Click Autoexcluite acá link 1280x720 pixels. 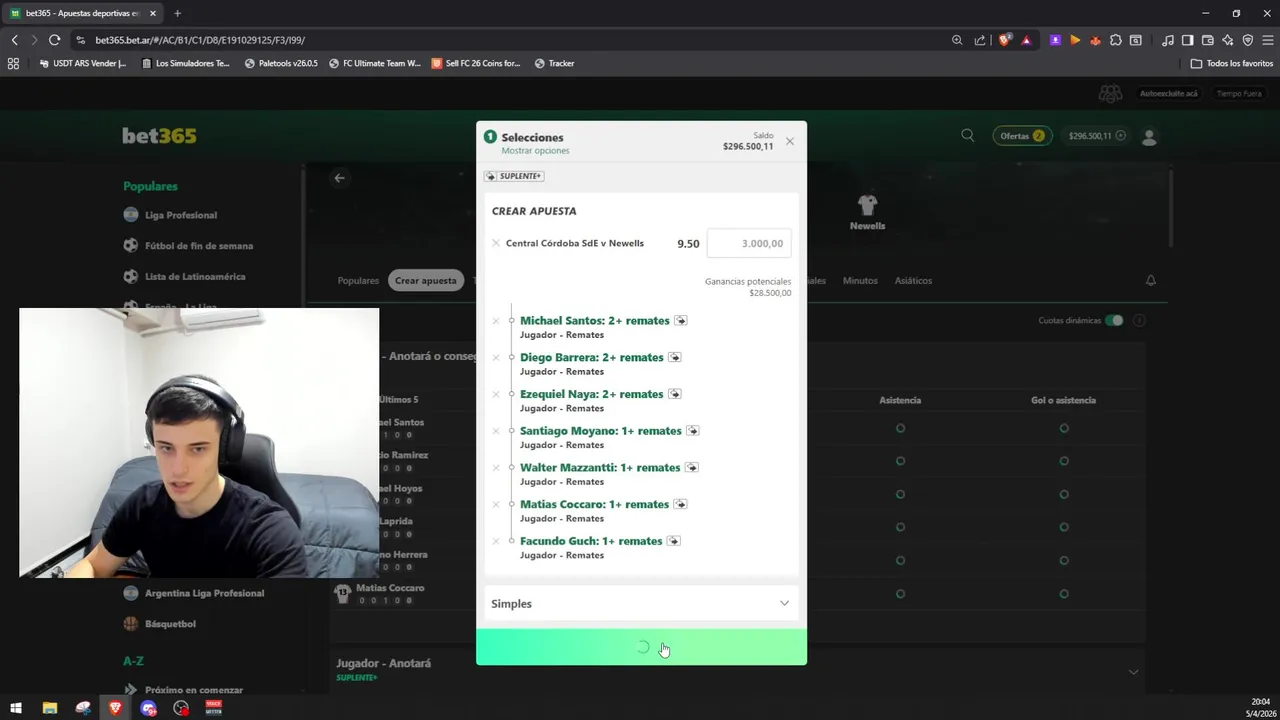(x=1168, y=93)
